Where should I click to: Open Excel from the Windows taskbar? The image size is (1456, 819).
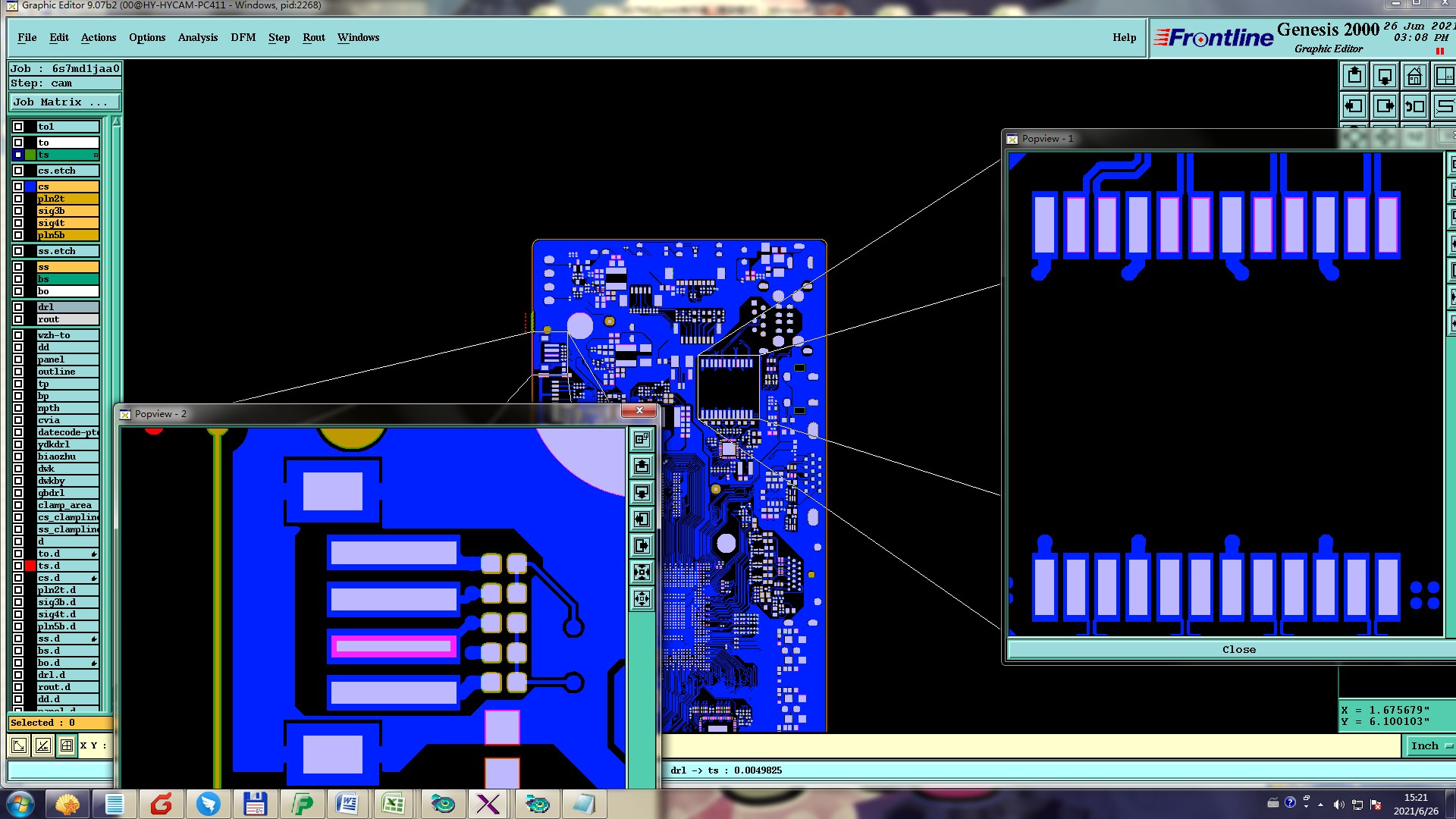coord(394,804)
